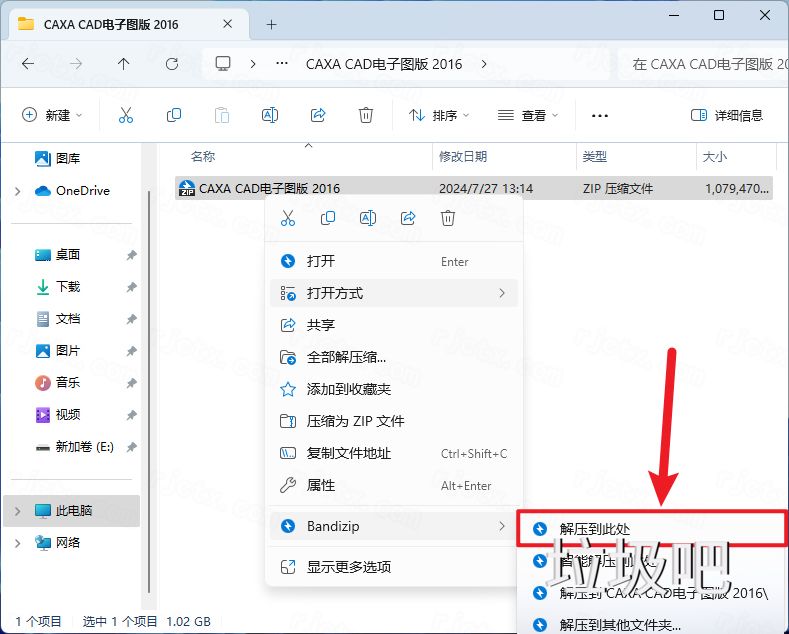Screen dimensions: 789x634
Task: Open the address bar ellipsis breadcrumb
Action: [x=282, y=64]
